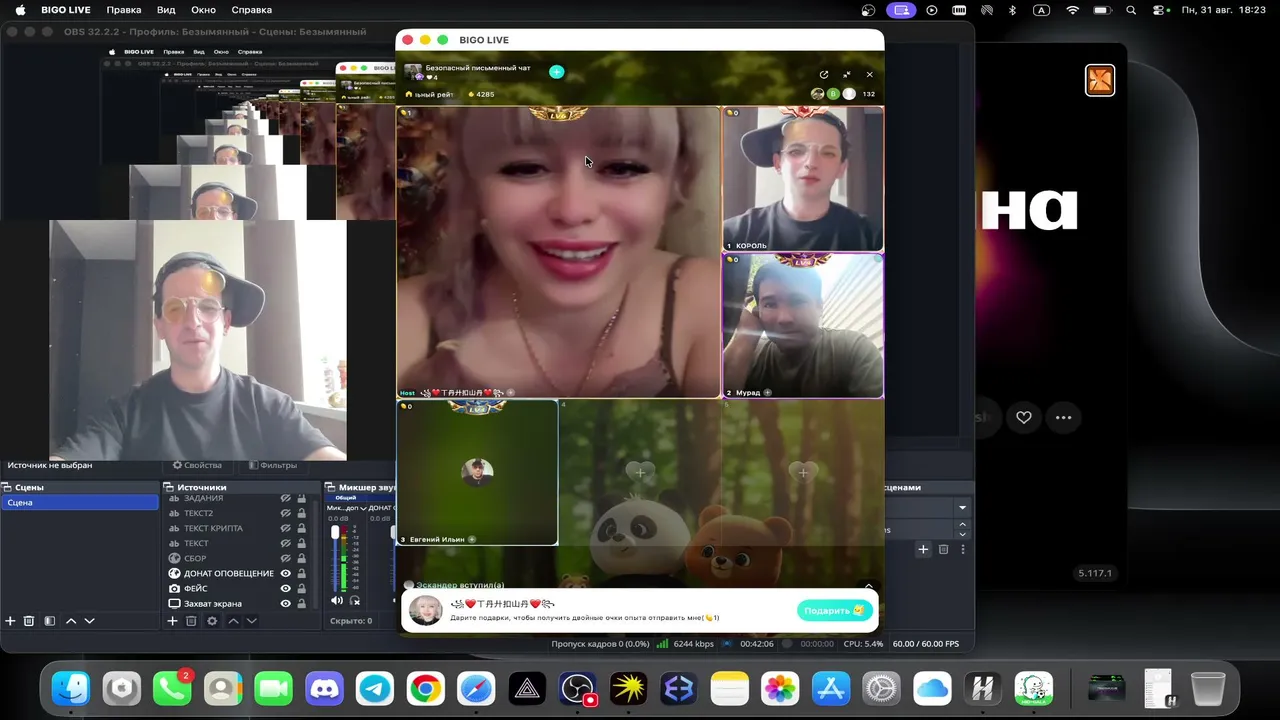Open transition options three-dot menu in OBS

[963, 549]
